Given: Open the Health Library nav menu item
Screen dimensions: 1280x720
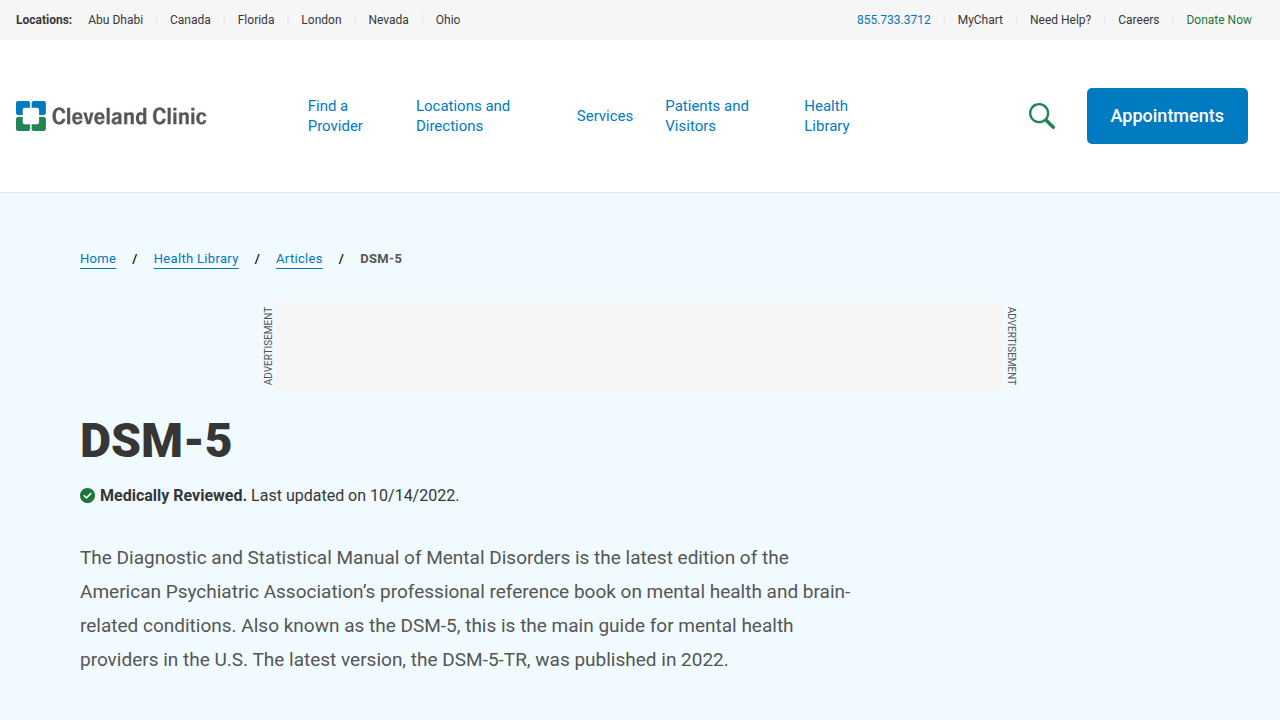Looking at the screenshot, I should pyautogui.click(x=827, y=116).
